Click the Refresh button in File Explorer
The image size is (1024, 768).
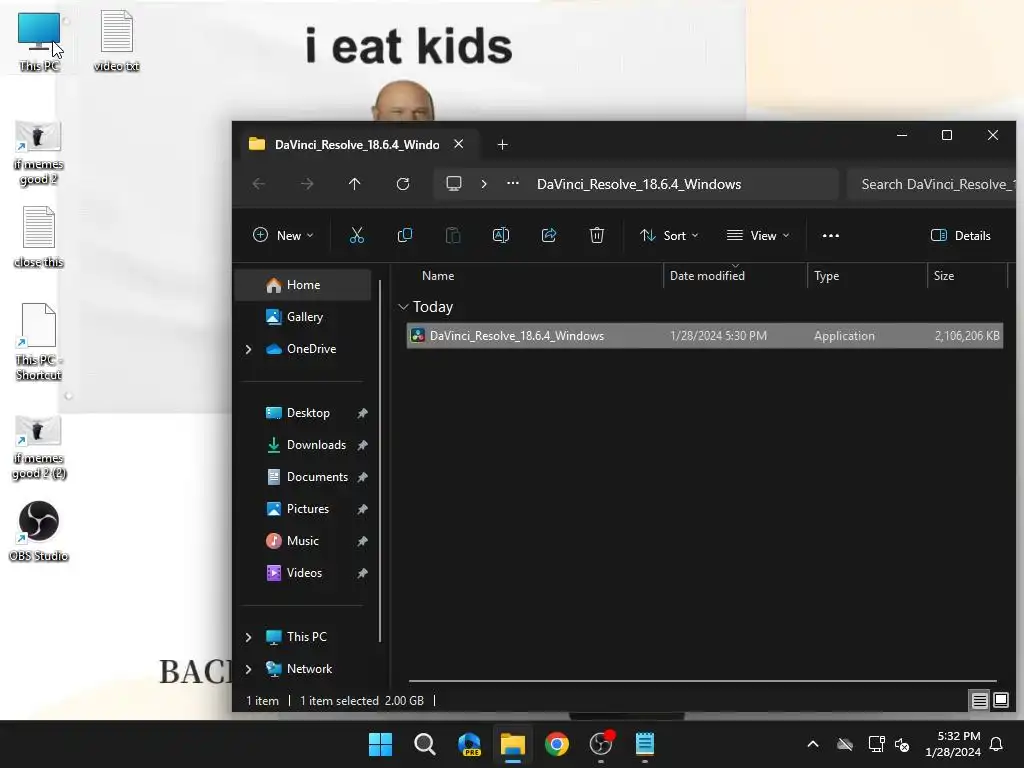403,184
